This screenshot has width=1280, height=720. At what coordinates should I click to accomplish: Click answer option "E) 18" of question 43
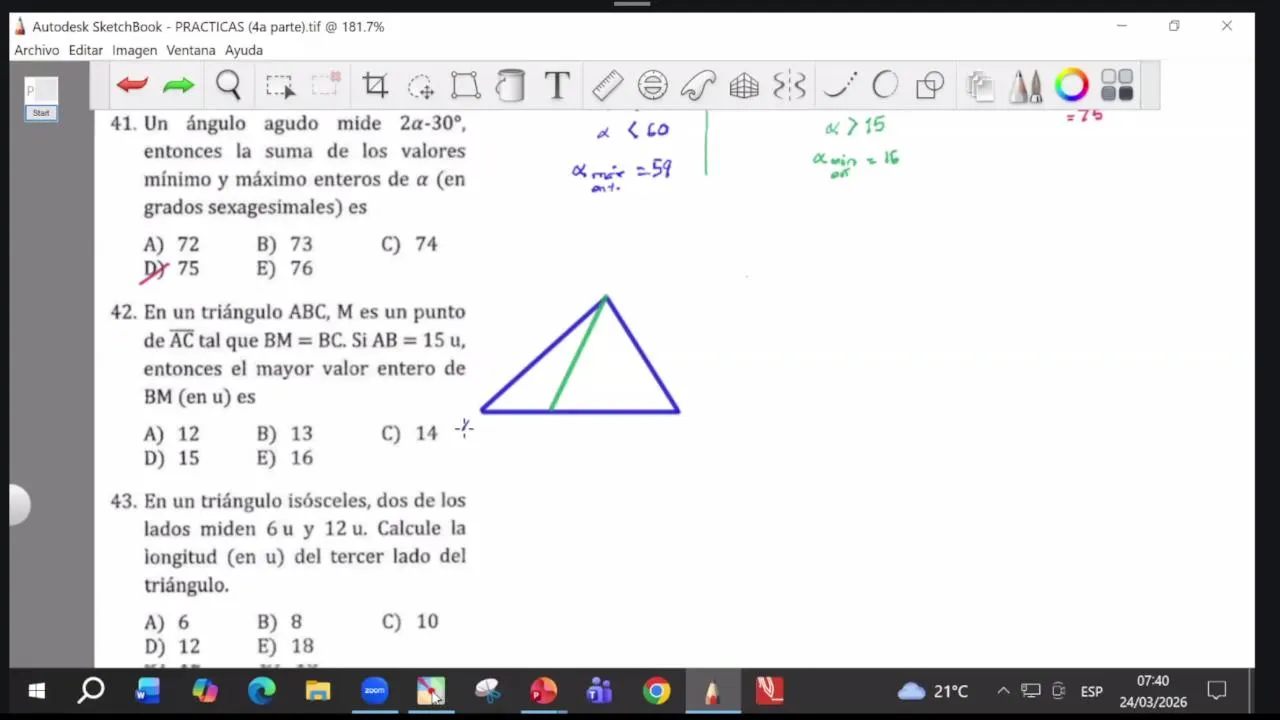click(285, 646)
